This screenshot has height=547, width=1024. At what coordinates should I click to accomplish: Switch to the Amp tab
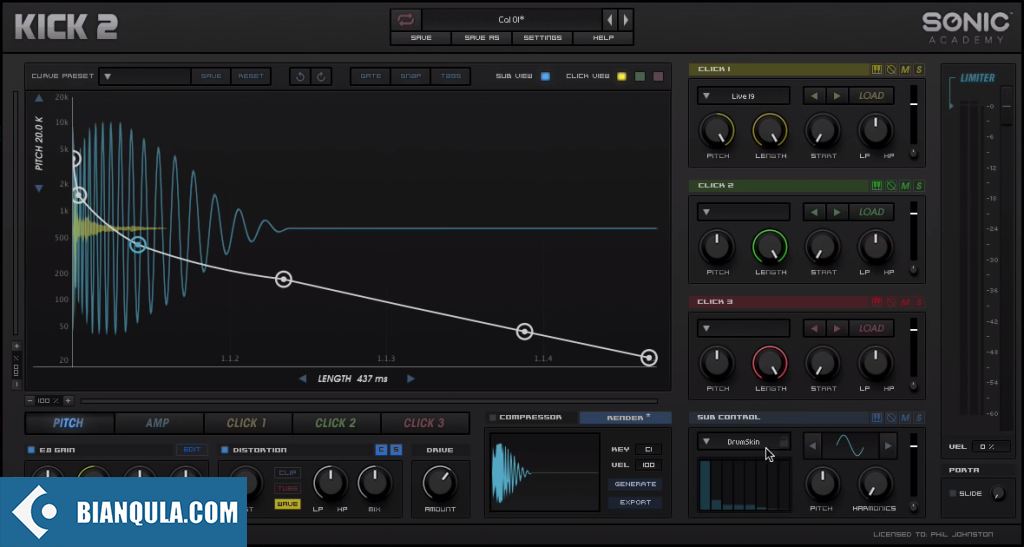pos(157,423)
